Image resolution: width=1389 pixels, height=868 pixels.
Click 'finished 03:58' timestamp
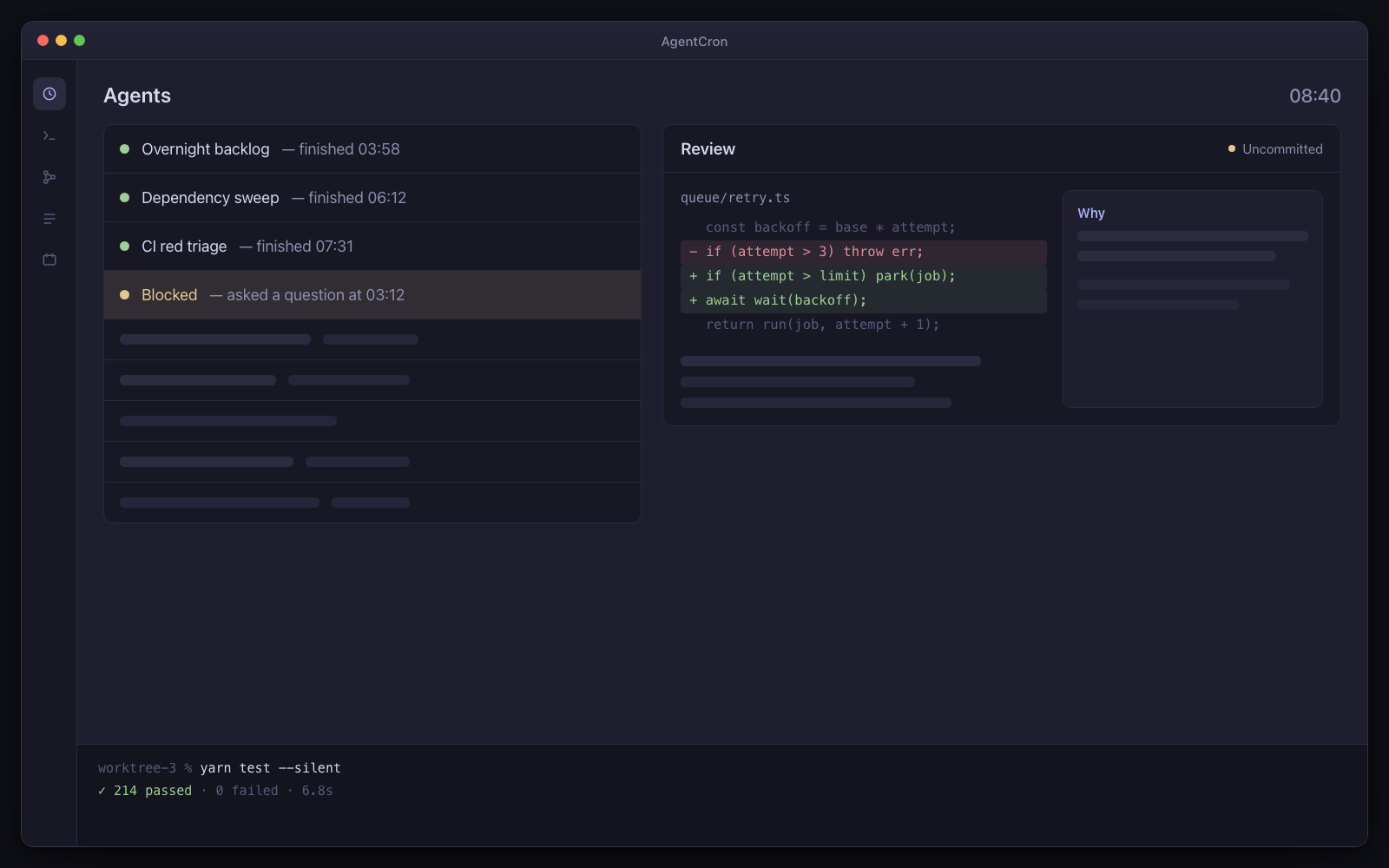point(349,149)
